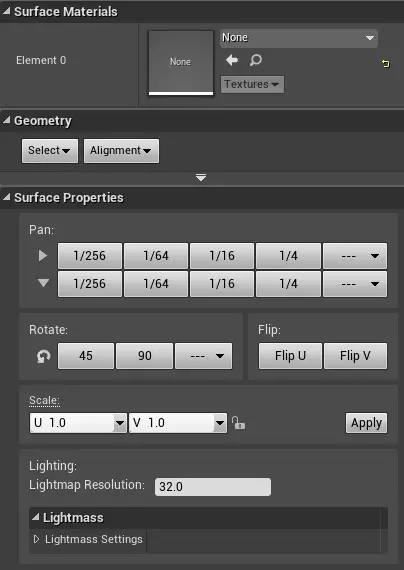Screen dimensions: 404x570
Task: Open the Select menu under Geometry
Action: pyautogui.click(x=50, y=150)
